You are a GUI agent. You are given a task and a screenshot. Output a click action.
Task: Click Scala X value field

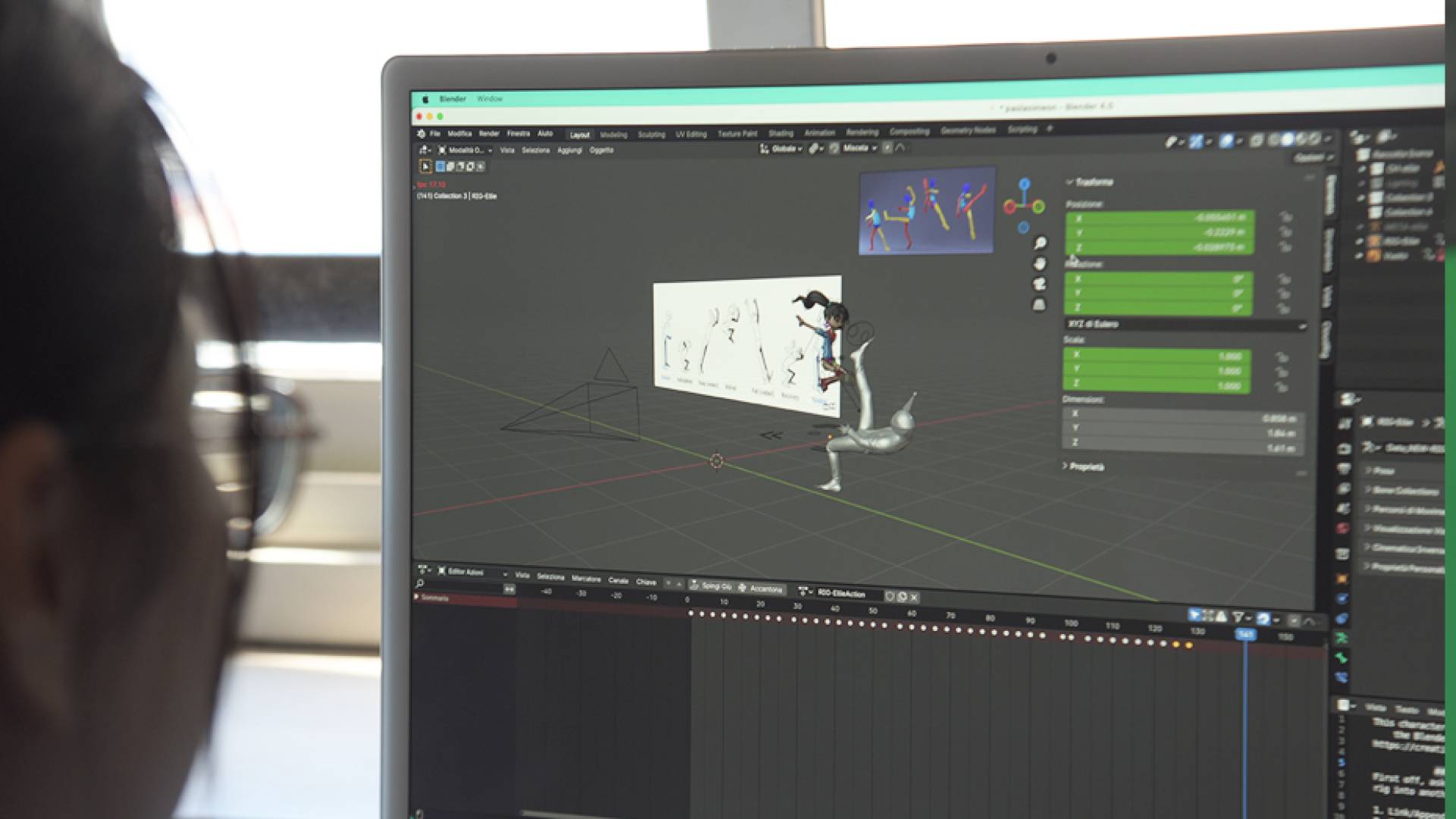(1157, 356)
